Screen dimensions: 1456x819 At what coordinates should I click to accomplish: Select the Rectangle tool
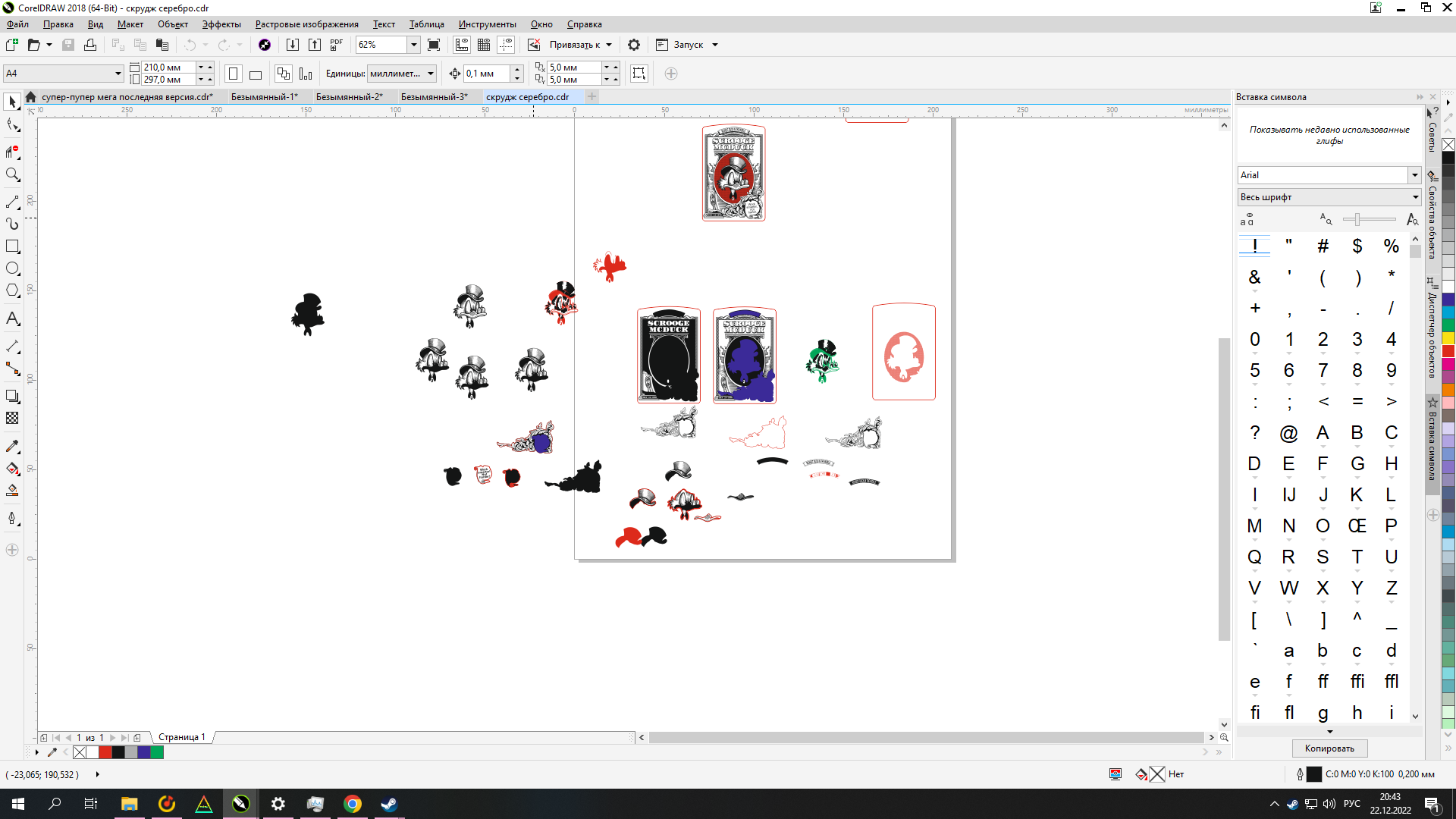(12, 246)
